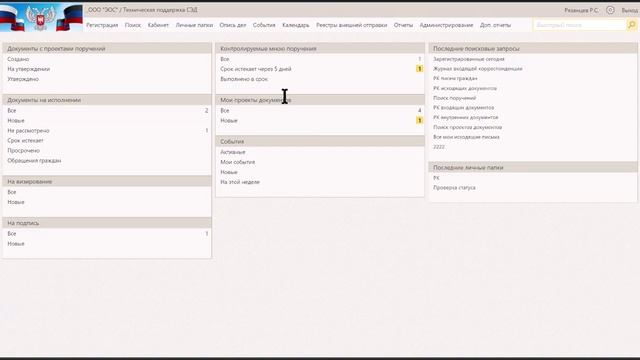Open recent query "Зарегистрированные сегодня"
Viewport: 640px width, 360px height.
tap(469, 59)
